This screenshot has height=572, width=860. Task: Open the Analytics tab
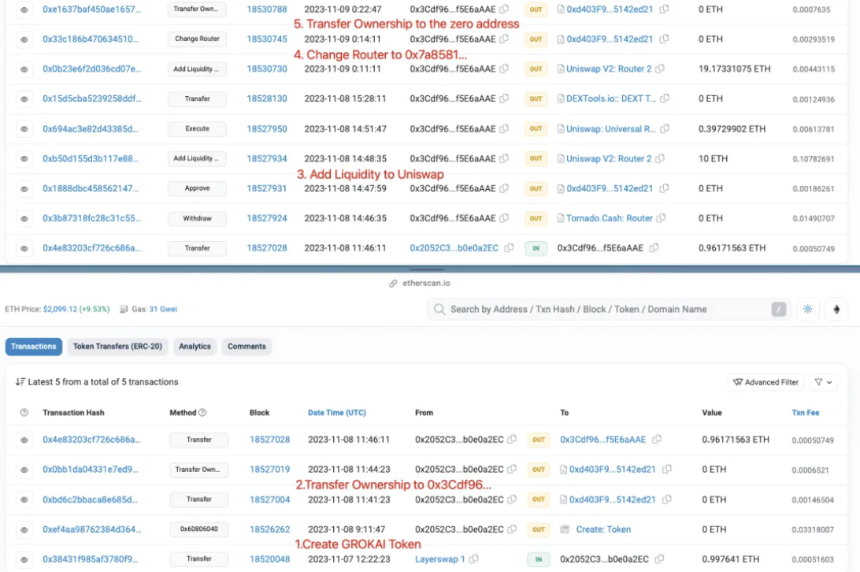[195, 347]
